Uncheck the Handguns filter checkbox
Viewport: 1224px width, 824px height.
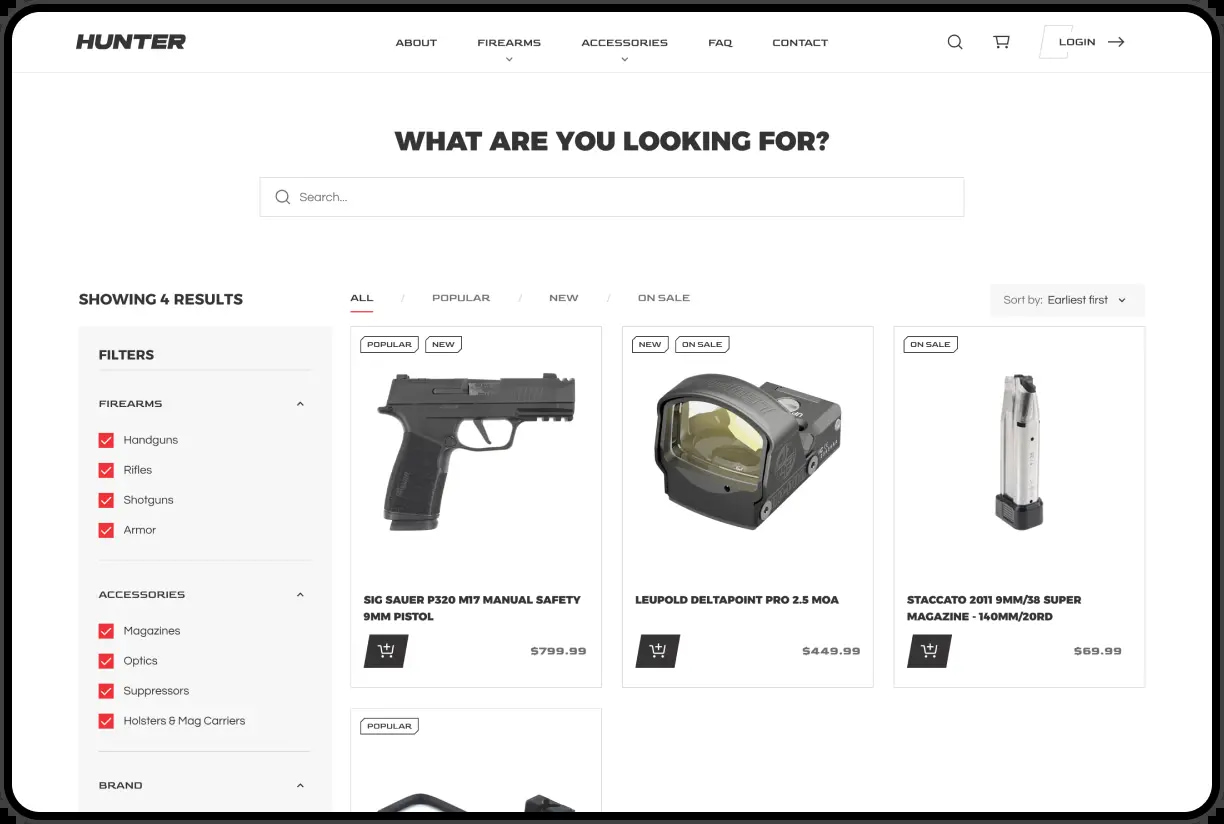pyautogui.click(x=106, y=440)
